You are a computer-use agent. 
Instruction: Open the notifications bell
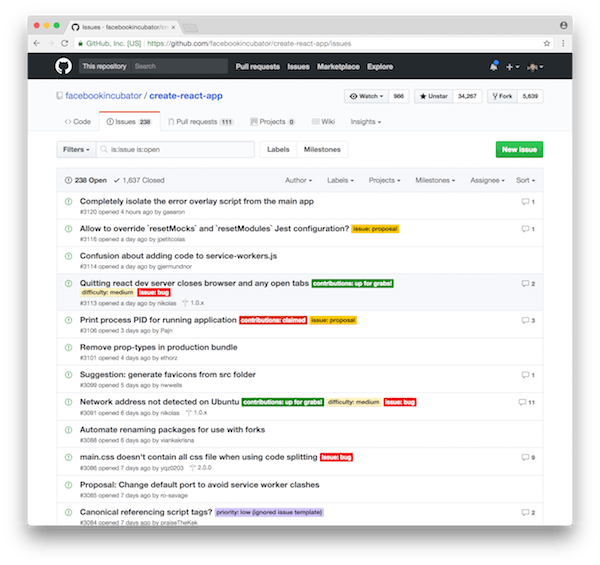pyautogui.click(x=493, y=66)
